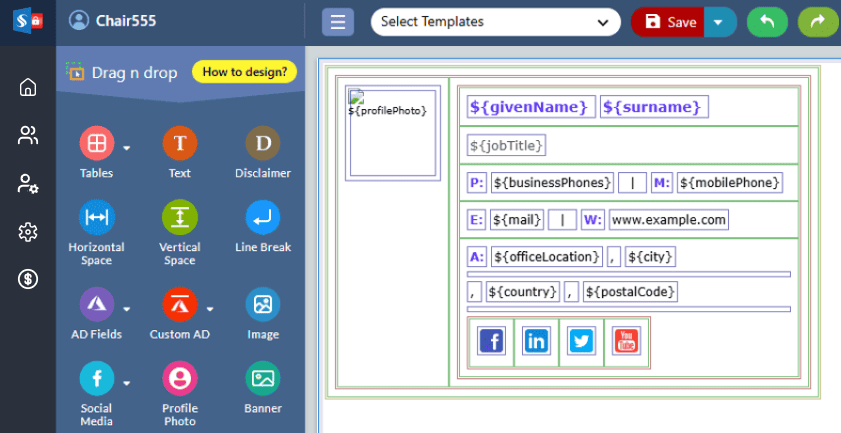
Task: Open the Select Templates dropdown
Action: pos(495,22)
